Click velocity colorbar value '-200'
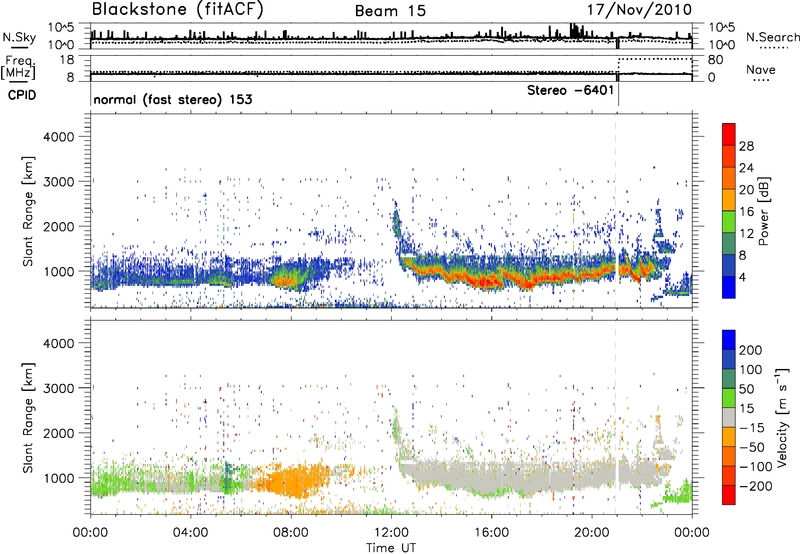The height and width of the screenshot is (554, 800). coord(756,486)
